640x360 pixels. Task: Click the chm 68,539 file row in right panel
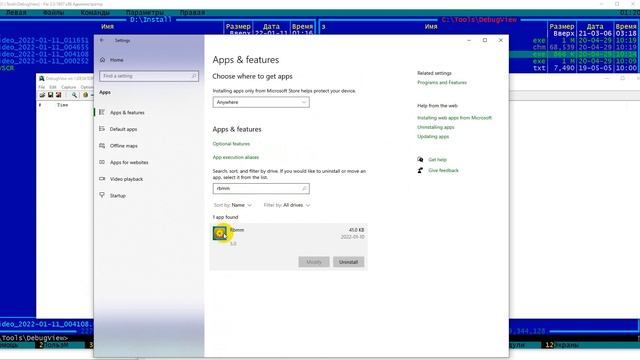tap(573, 47)
